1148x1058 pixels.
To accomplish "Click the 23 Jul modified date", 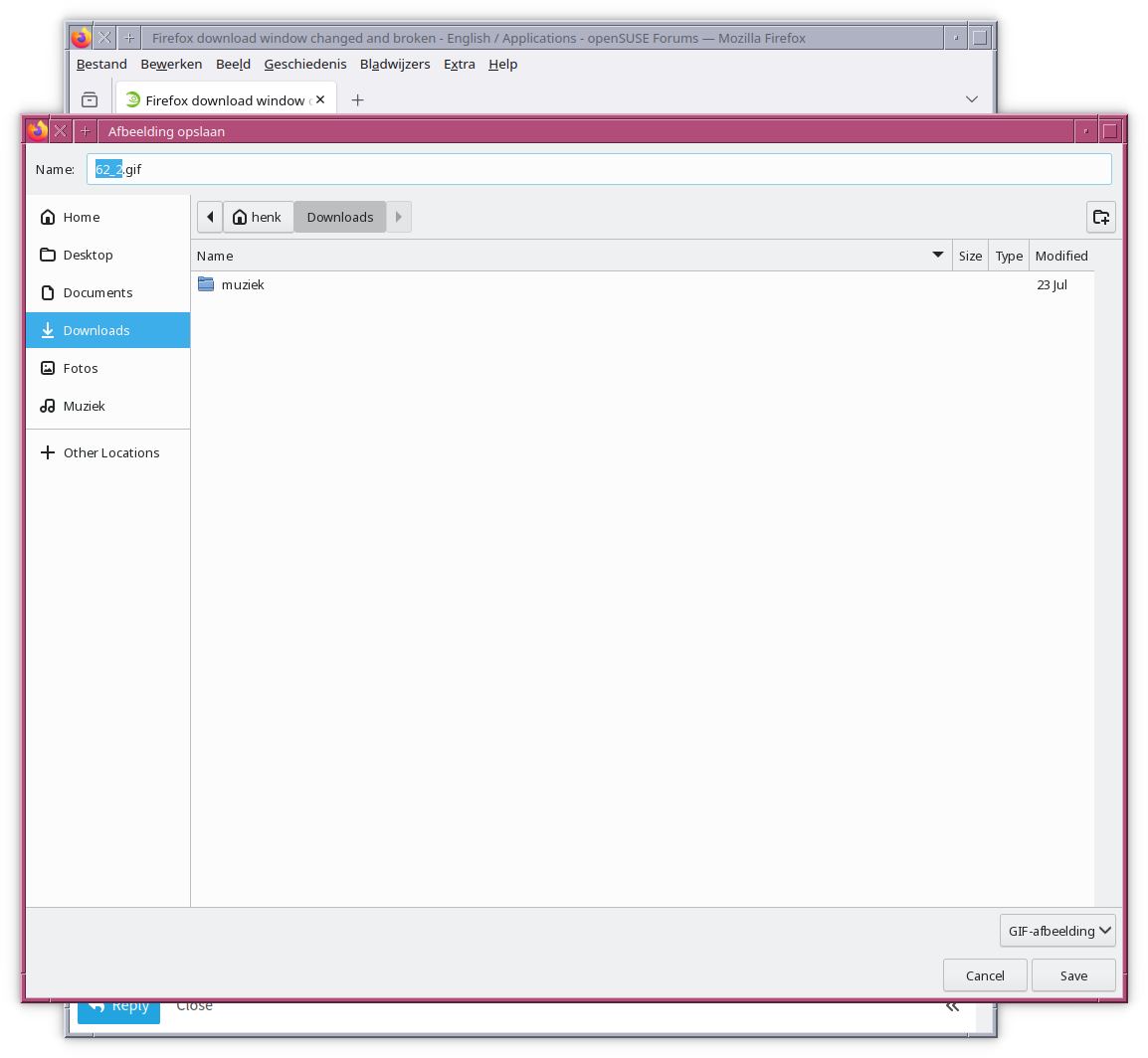I will tap(1052, 284).
